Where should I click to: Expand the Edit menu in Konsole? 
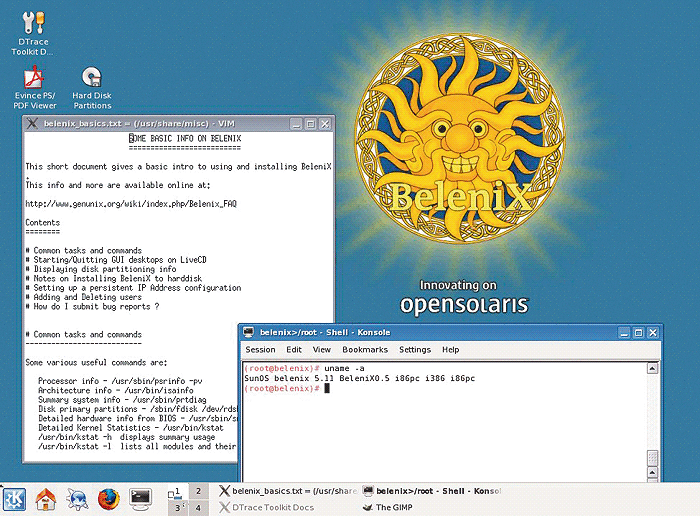click(294, 350)
